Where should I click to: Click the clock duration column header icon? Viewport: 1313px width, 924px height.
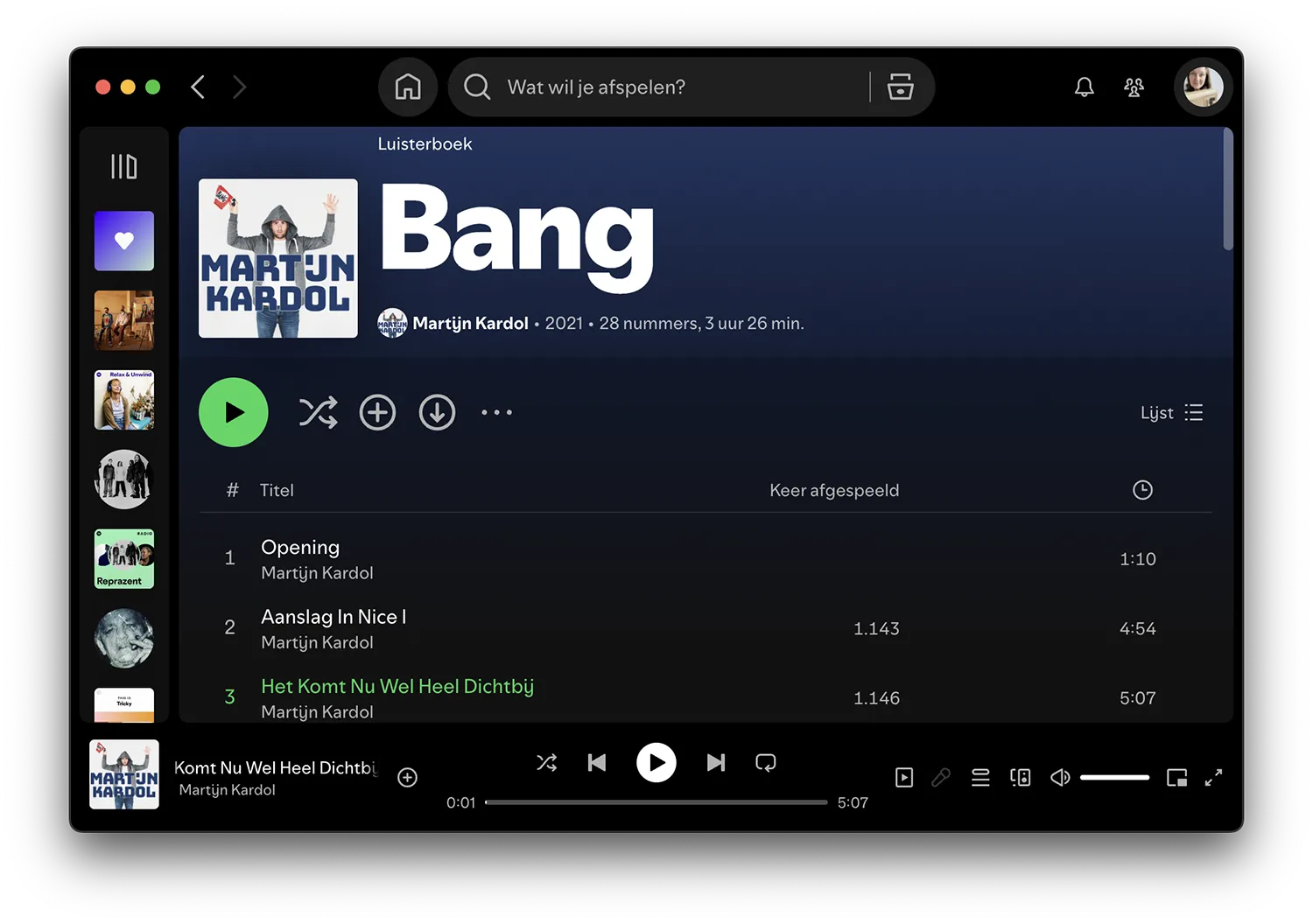(x=1142, y=490)
